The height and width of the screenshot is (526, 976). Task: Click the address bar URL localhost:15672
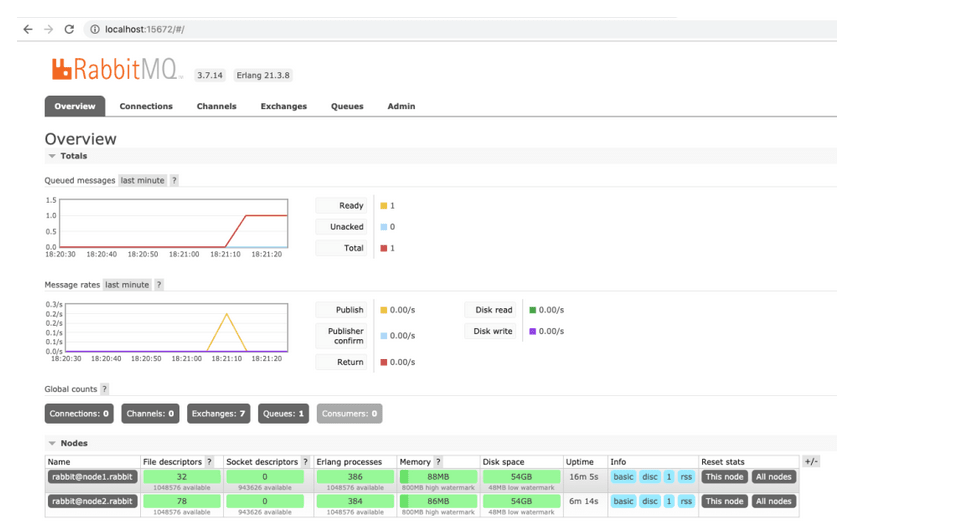click(x=144, y=29)
